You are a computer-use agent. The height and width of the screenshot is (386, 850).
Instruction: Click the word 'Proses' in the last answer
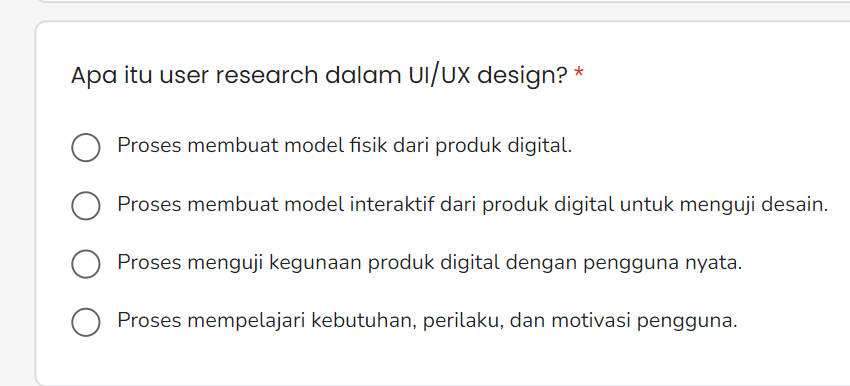click(x=150, y=321)
